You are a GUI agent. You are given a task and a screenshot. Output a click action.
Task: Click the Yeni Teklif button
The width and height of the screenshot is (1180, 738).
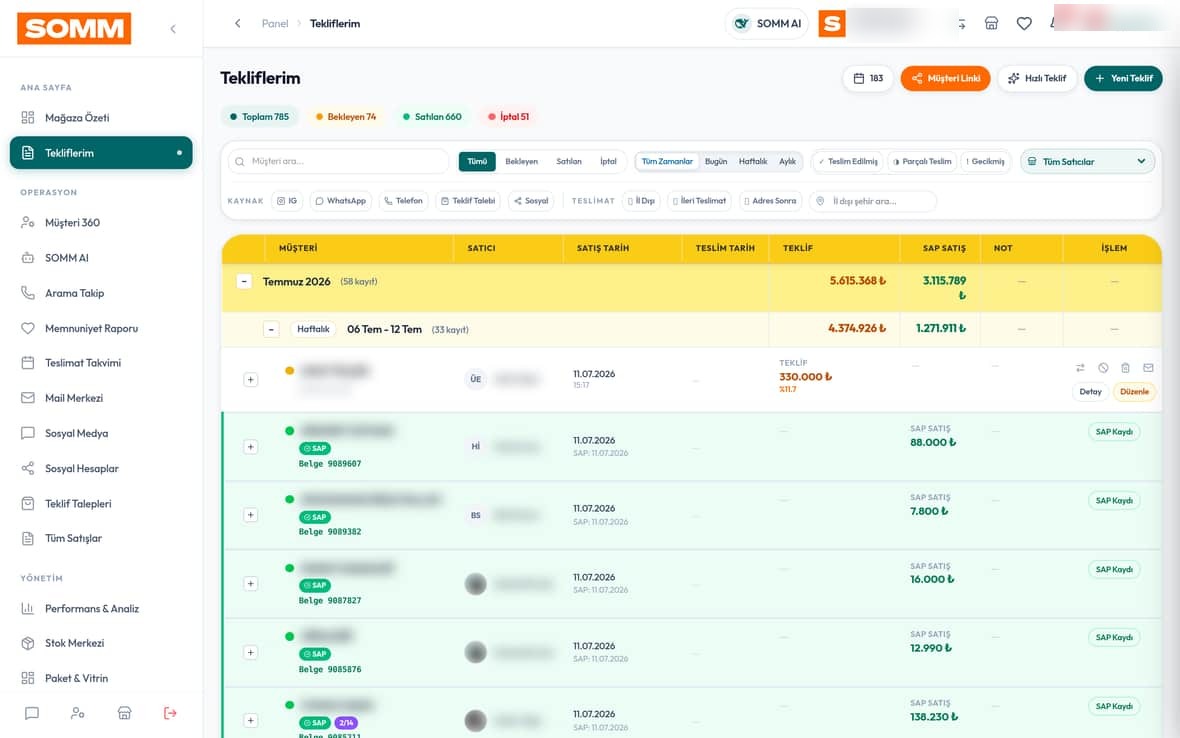tap(1123, 78)
